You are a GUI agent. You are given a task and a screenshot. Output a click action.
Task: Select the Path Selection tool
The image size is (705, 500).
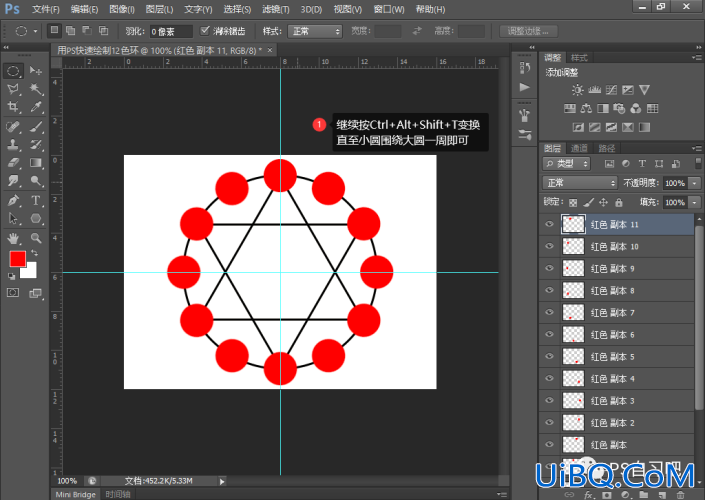tap(13, 219)
